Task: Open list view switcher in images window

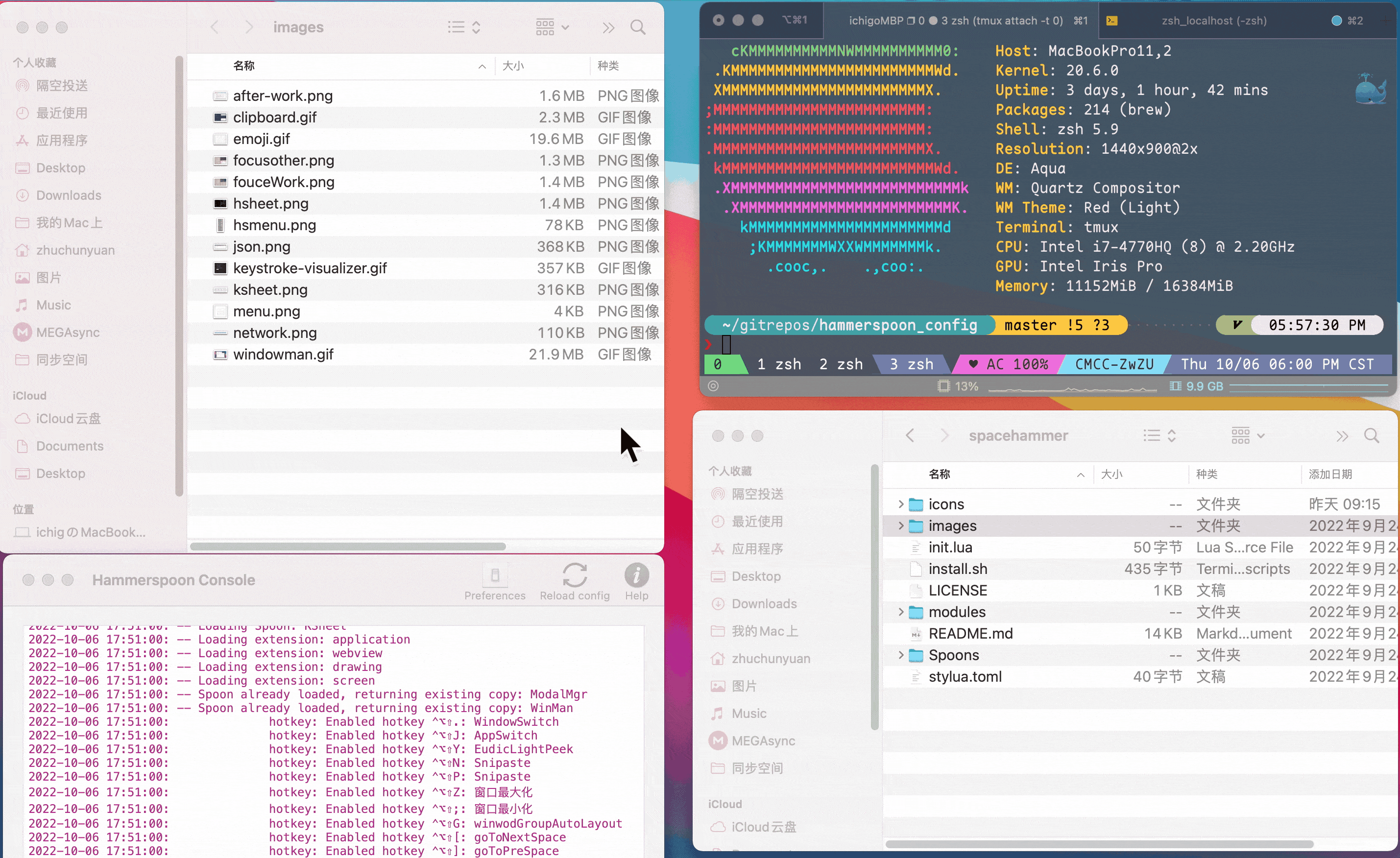Action: tap(463, 27)
